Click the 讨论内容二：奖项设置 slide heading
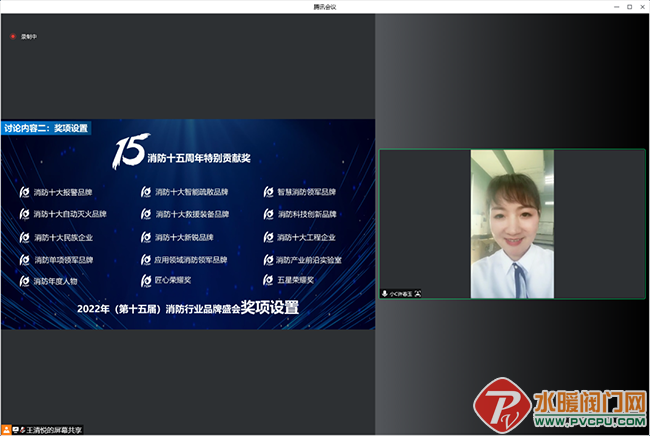Image resolution: width=650 pixels, height=436 pixels. pyautogui.click(x=46, y=128)
